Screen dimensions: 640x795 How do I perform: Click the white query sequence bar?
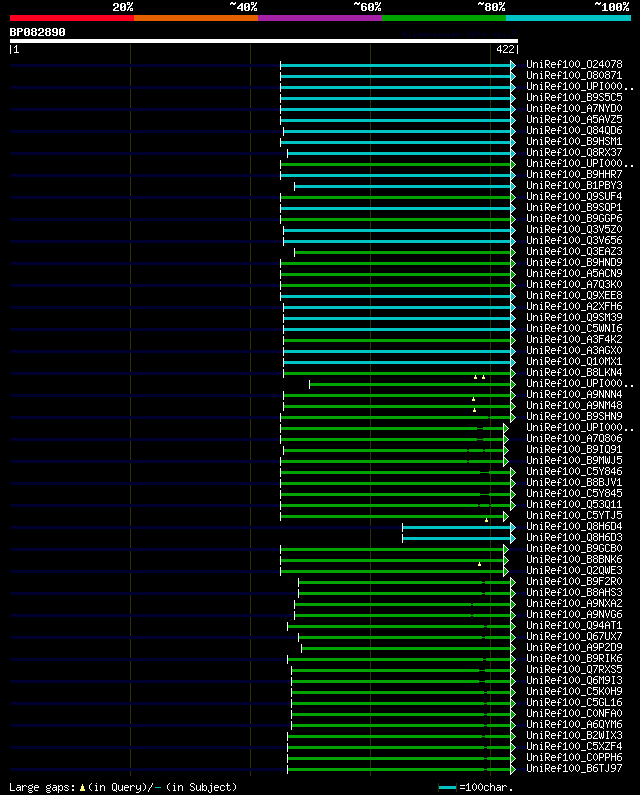tap(264, 41)
